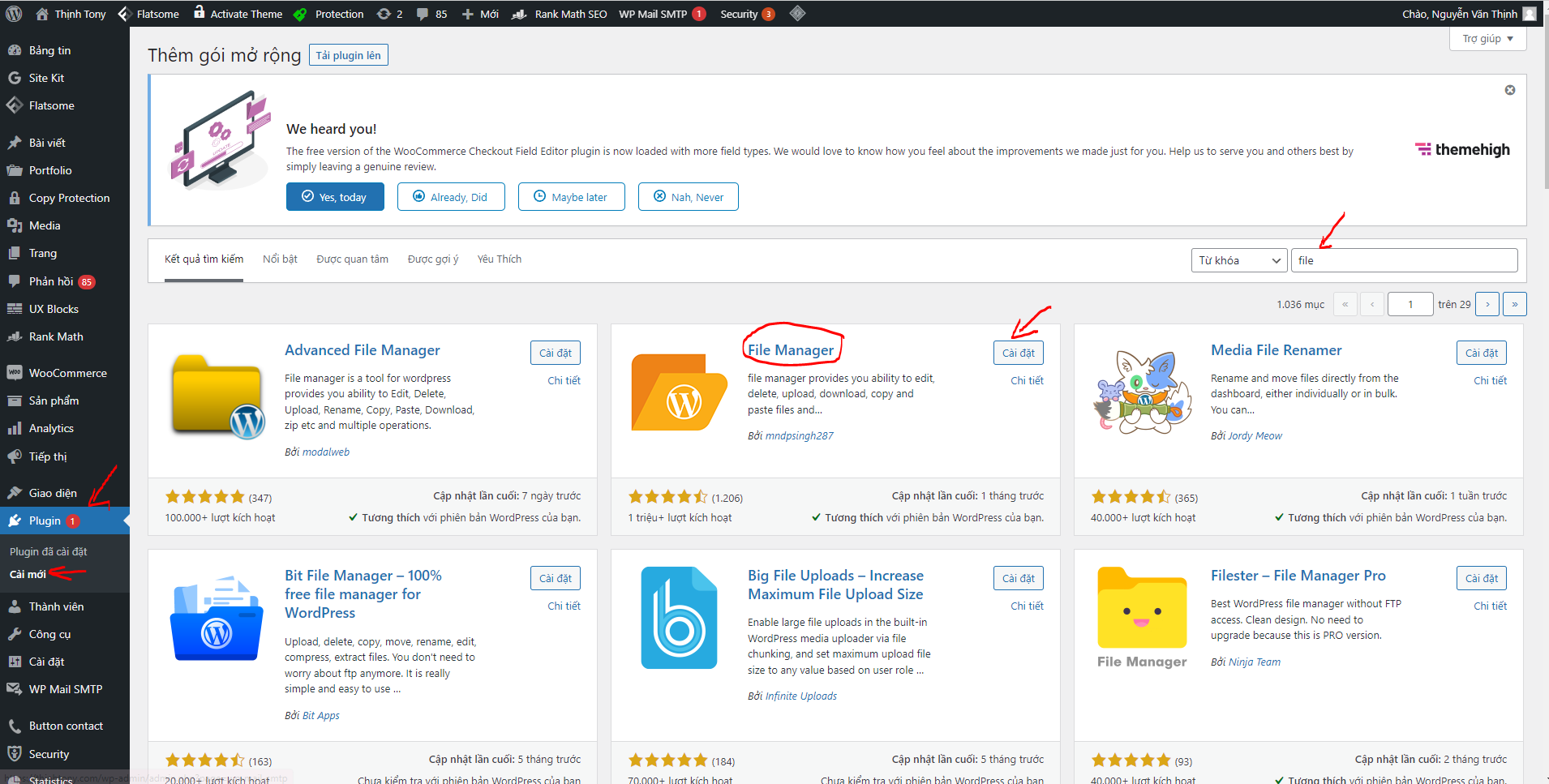Click the Media icon in the sidebar
Image resolution: width=1549 pixels, height=784 pixels.
(x=42, y=225)
